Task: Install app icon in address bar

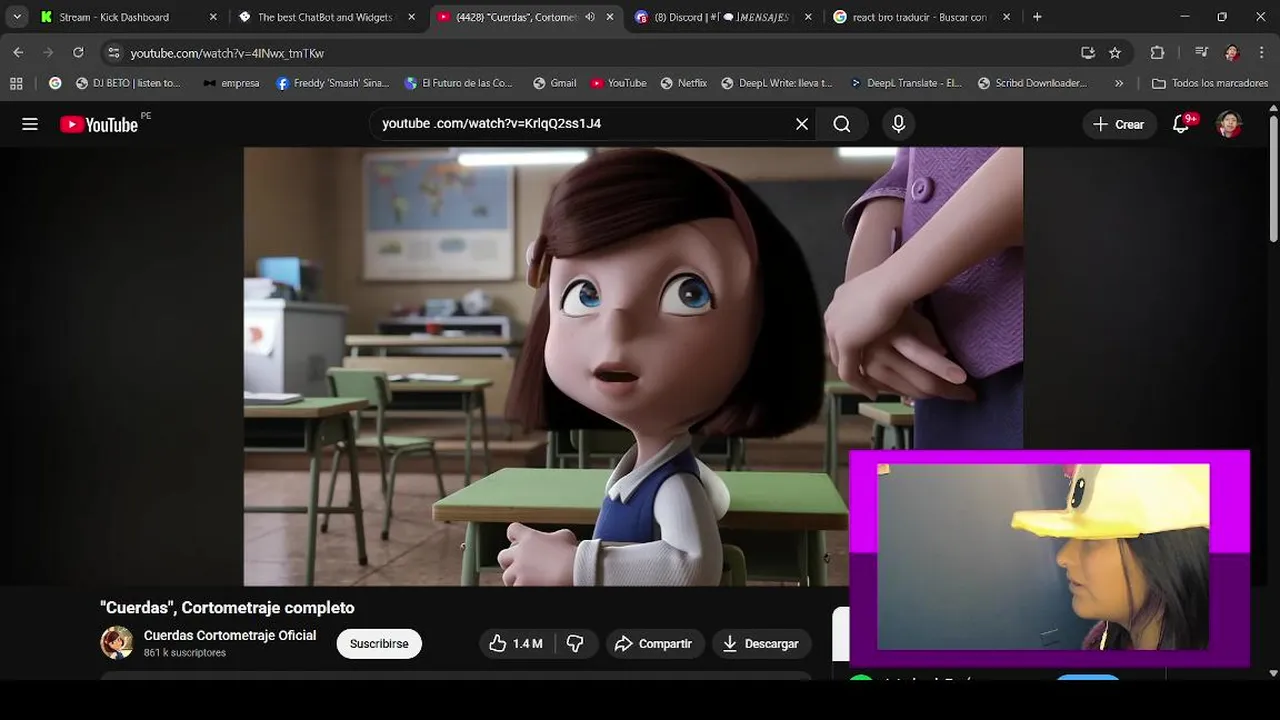Action: click(x=1088, y=53)
